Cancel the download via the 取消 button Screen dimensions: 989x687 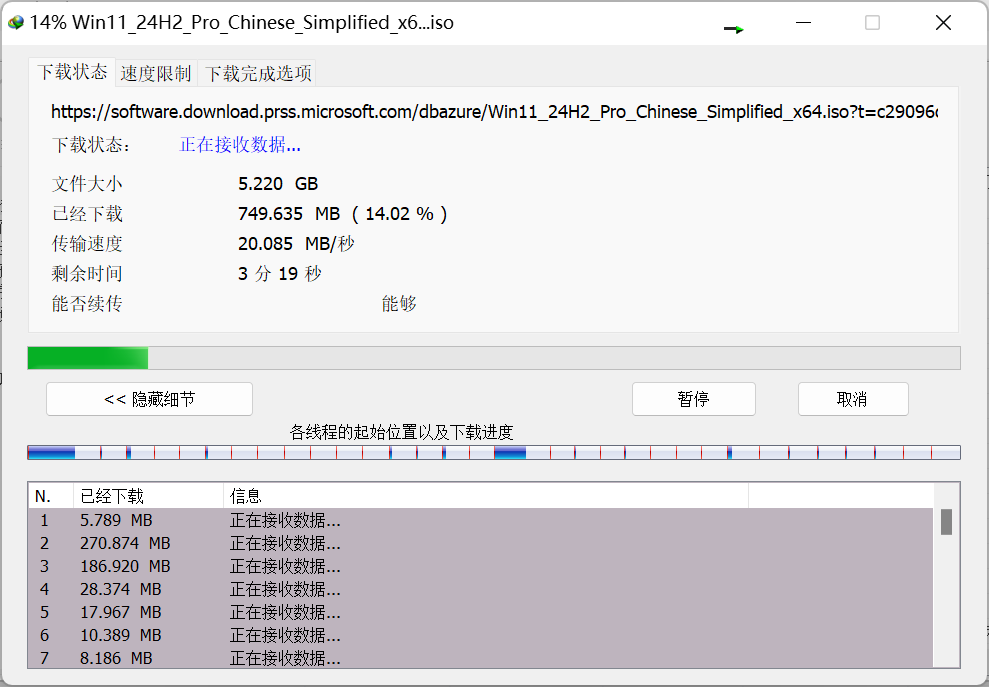[x=852, y=398]
